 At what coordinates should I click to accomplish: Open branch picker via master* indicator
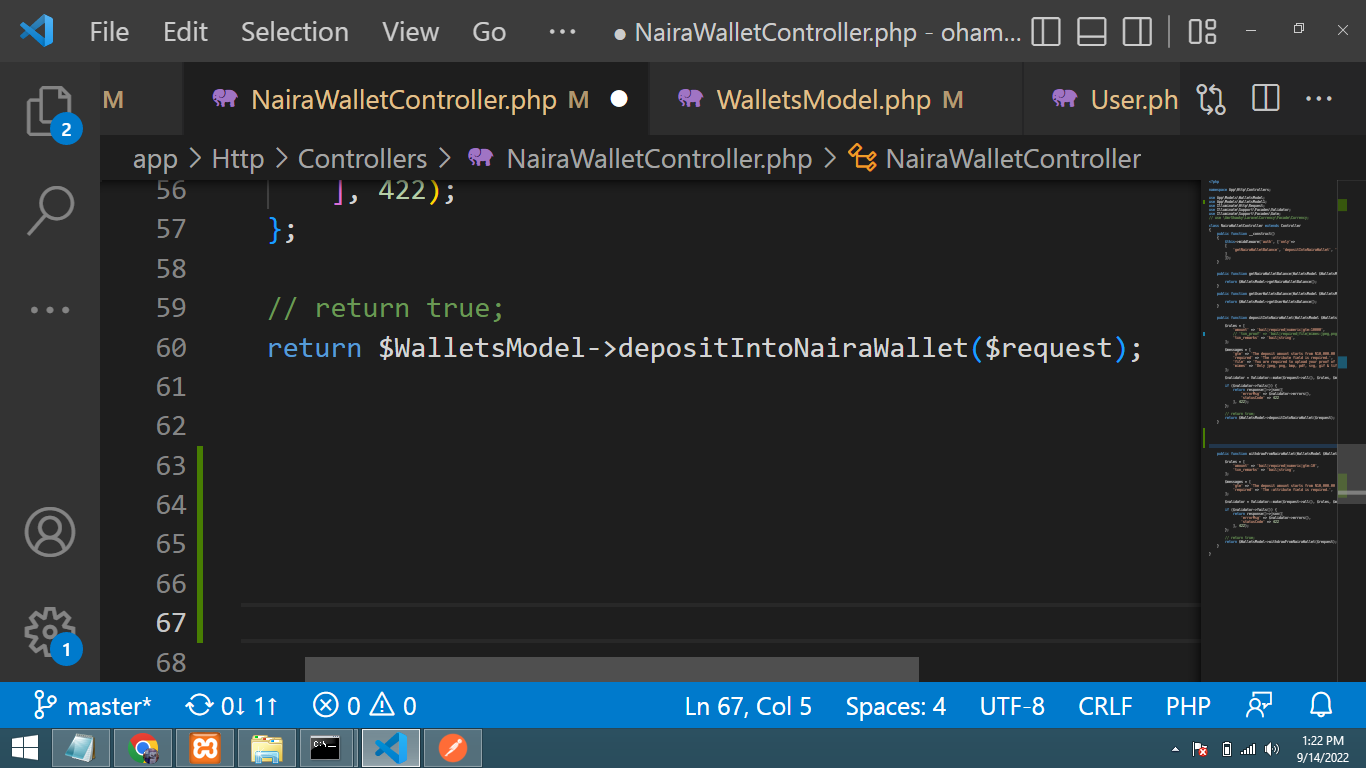click(x=92, y=706)
